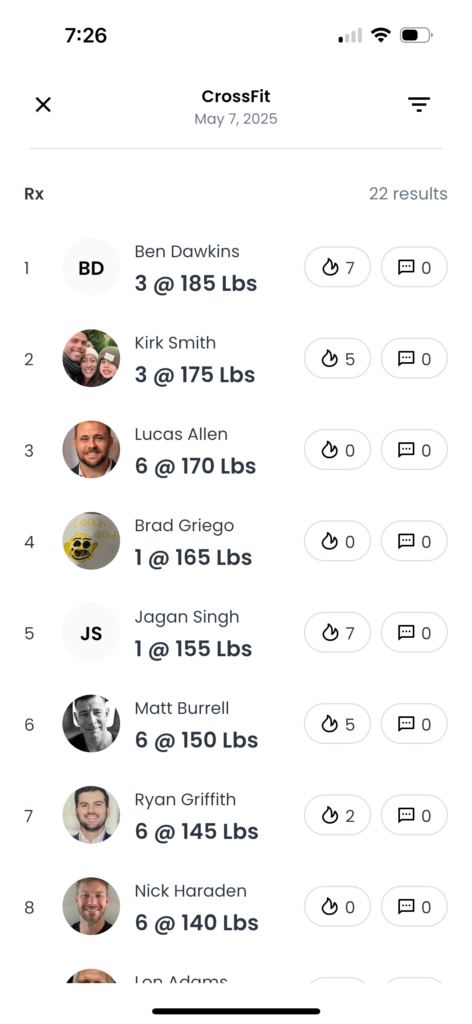Tap the Rx division label
Image resolution: width=472 pixels, height=1024 pixels.
(34, 194)
